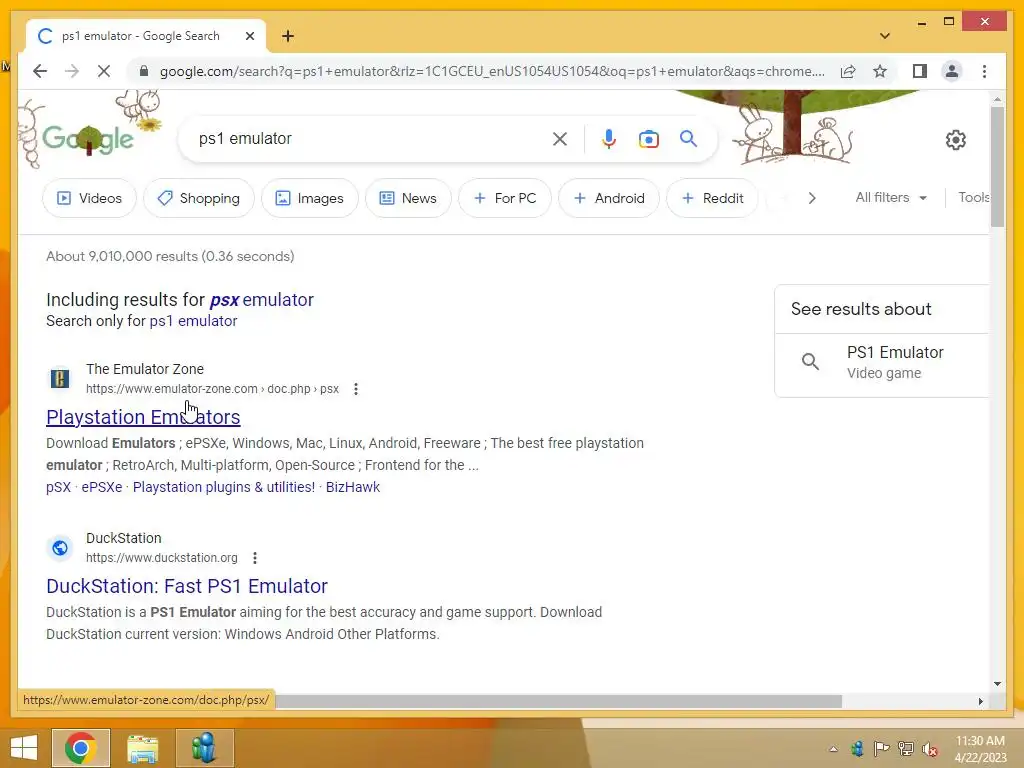Filter results by Shopping
The image size is (1024, 768).
tap(199, 198)
